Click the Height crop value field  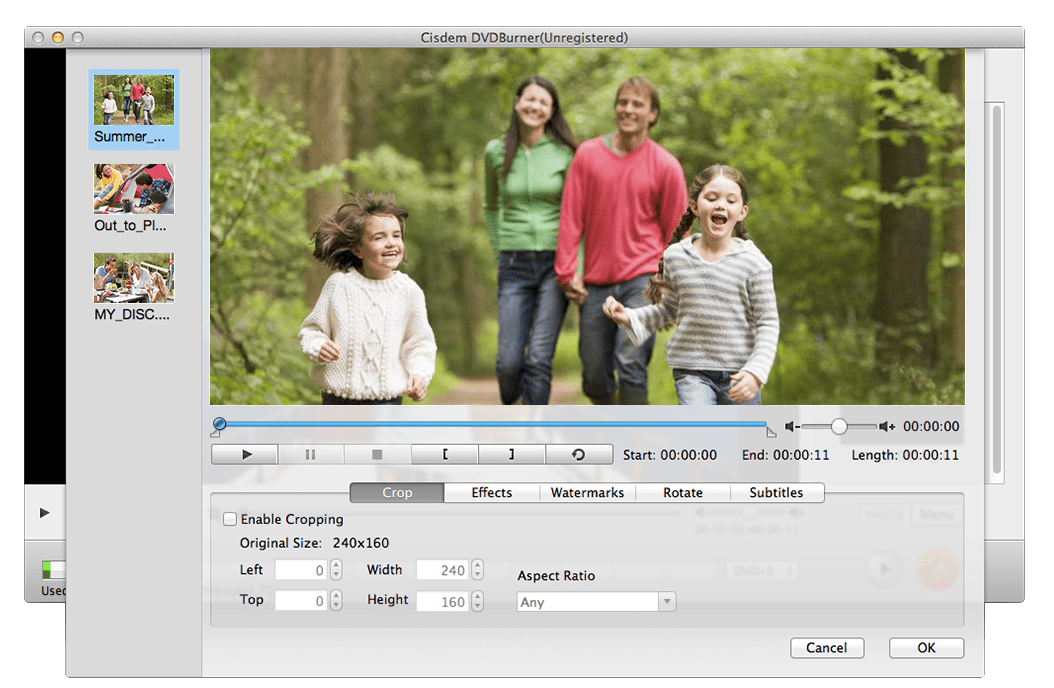tap(442, 601)
